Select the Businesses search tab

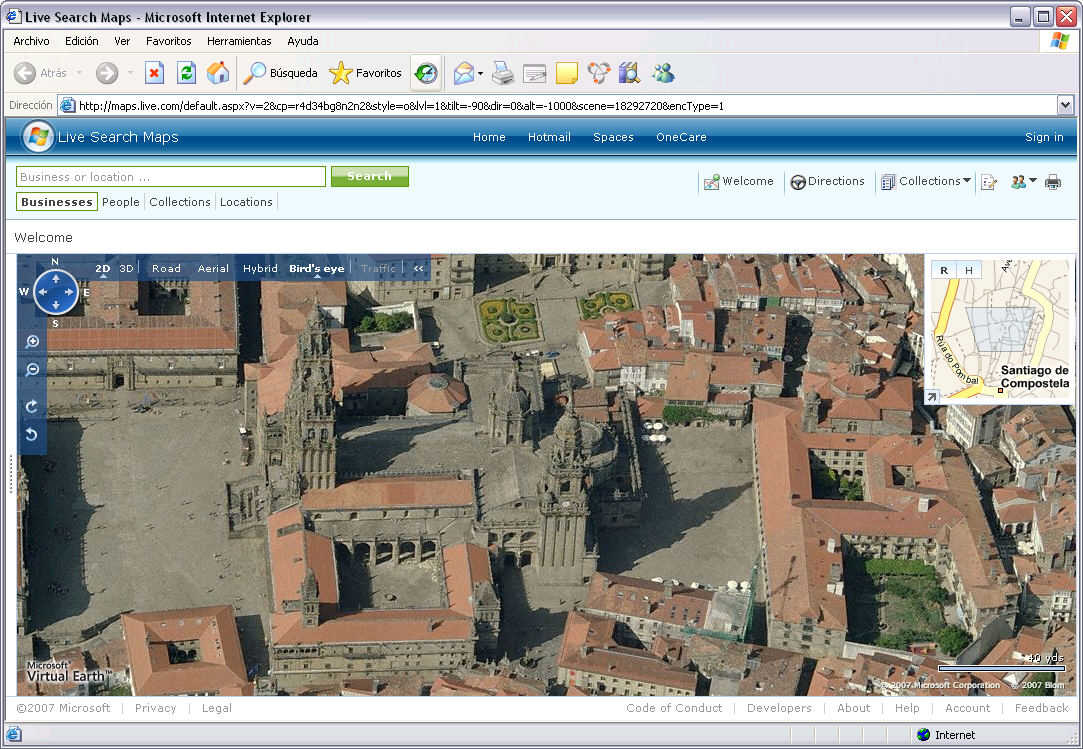pos(57,202)
